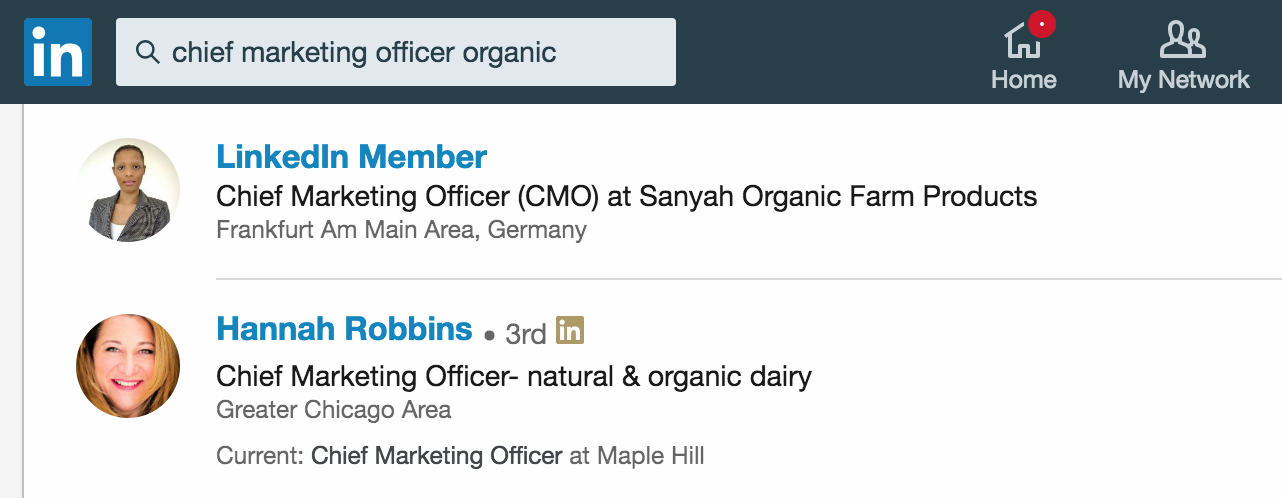This screenshot has width=1282, height=498.
Task: Click the Sanyah Organic Farm Products headline
Action: (626, 196)
